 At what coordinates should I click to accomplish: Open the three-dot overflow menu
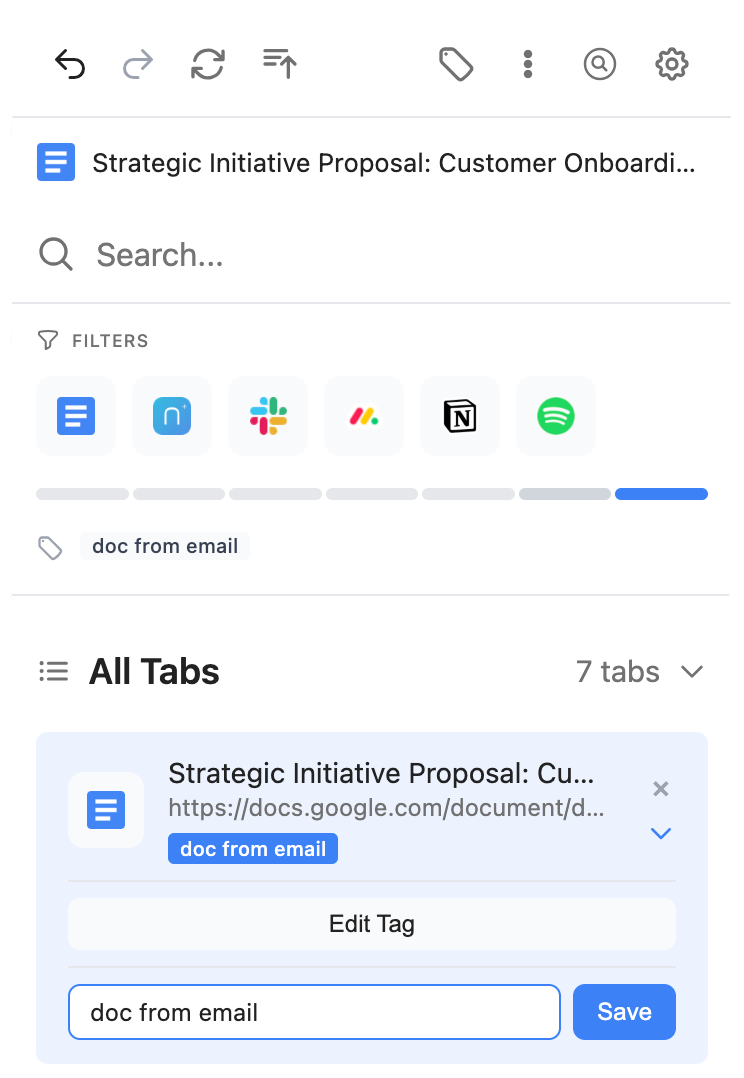527,64
